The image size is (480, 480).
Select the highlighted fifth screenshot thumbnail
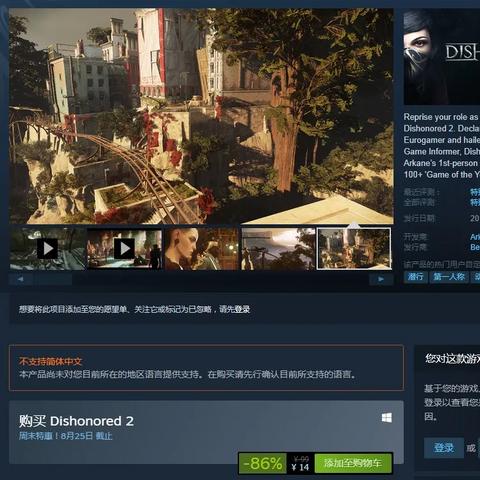pyautogui.click(x=354, y=249)
